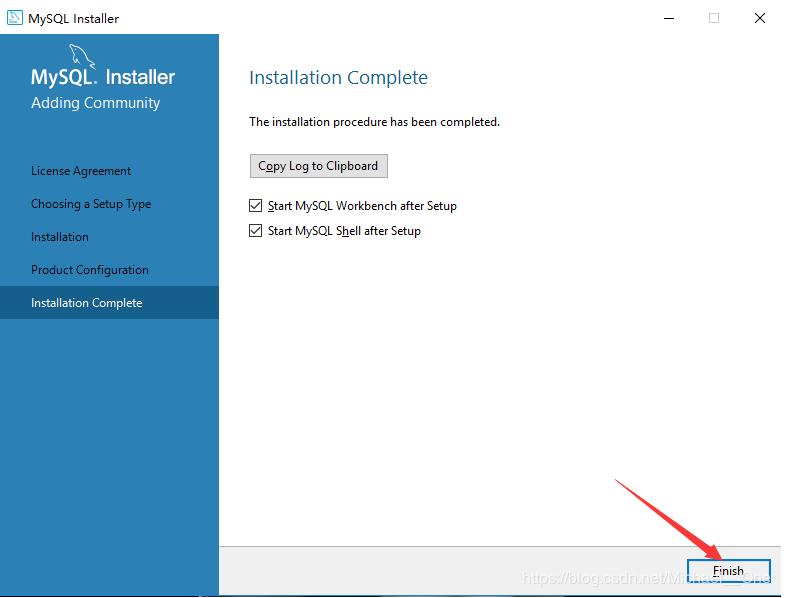Viewport: 786px width, 598px height.
Task: Click the Adding Community subtitle
Action: click(95, 103)
